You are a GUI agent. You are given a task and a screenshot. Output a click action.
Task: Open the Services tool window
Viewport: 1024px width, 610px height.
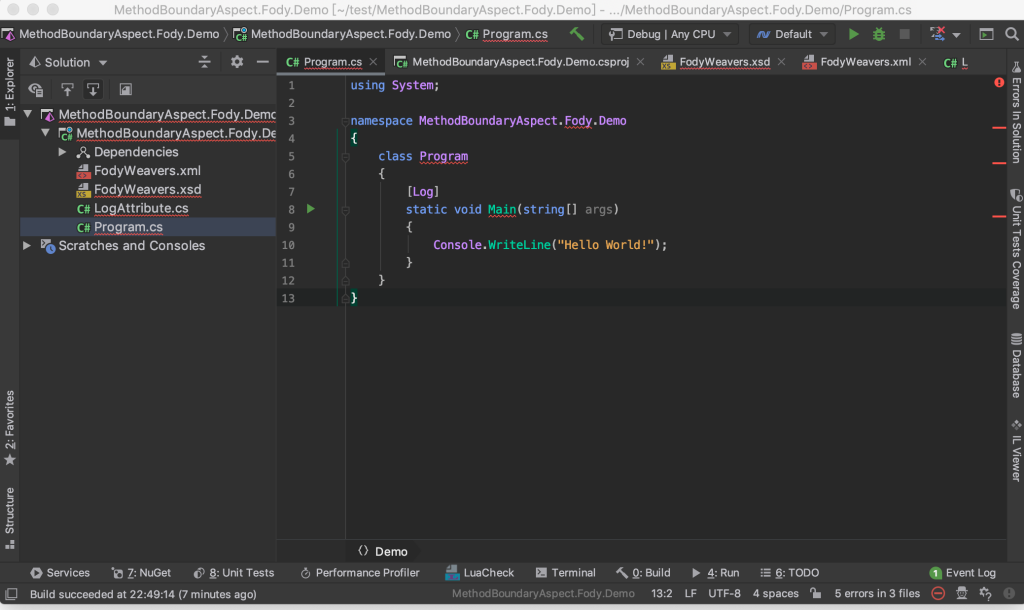[60, 573]
